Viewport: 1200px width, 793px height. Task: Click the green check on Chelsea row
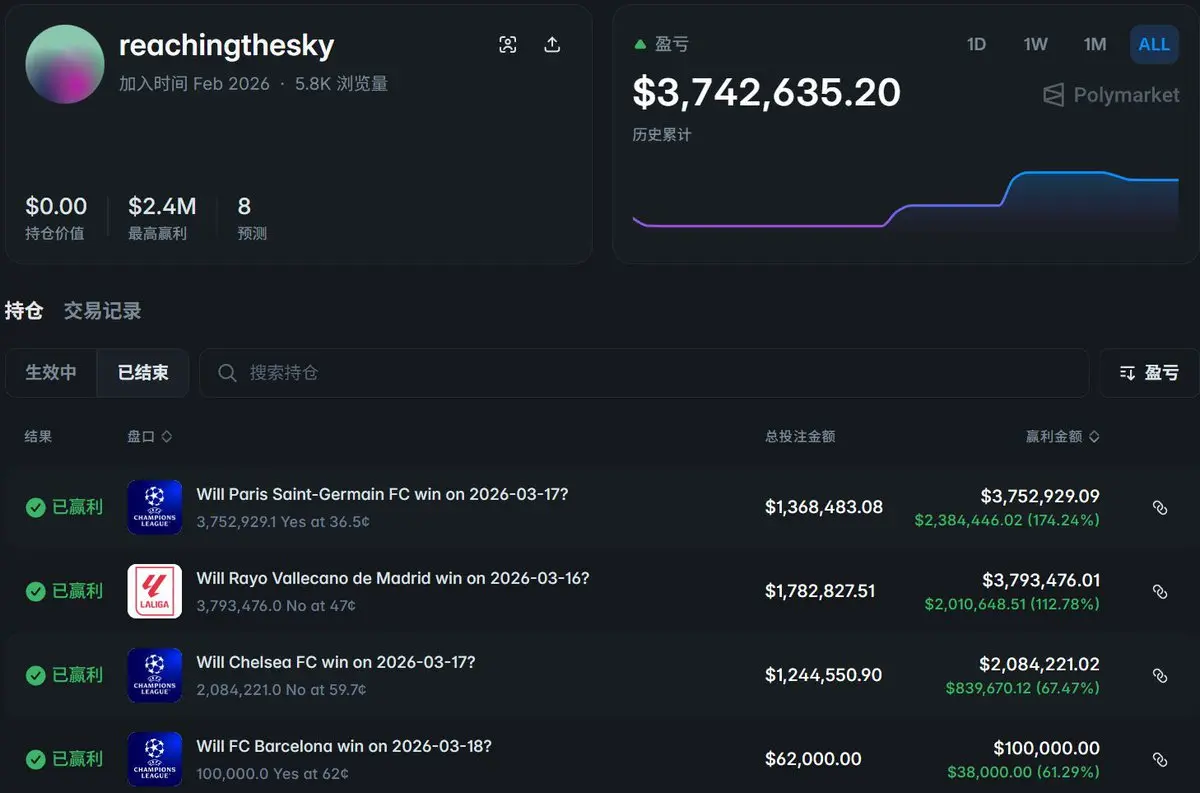click(x=36, y=675)
